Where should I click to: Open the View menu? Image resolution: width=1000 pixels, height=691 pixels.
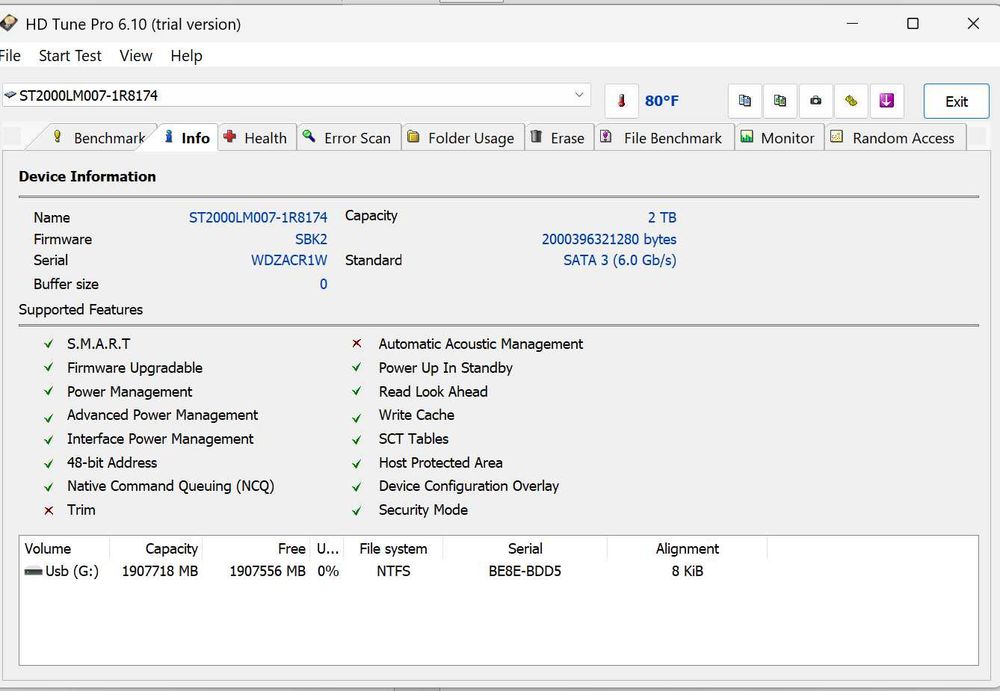click(x=136, y=56)
